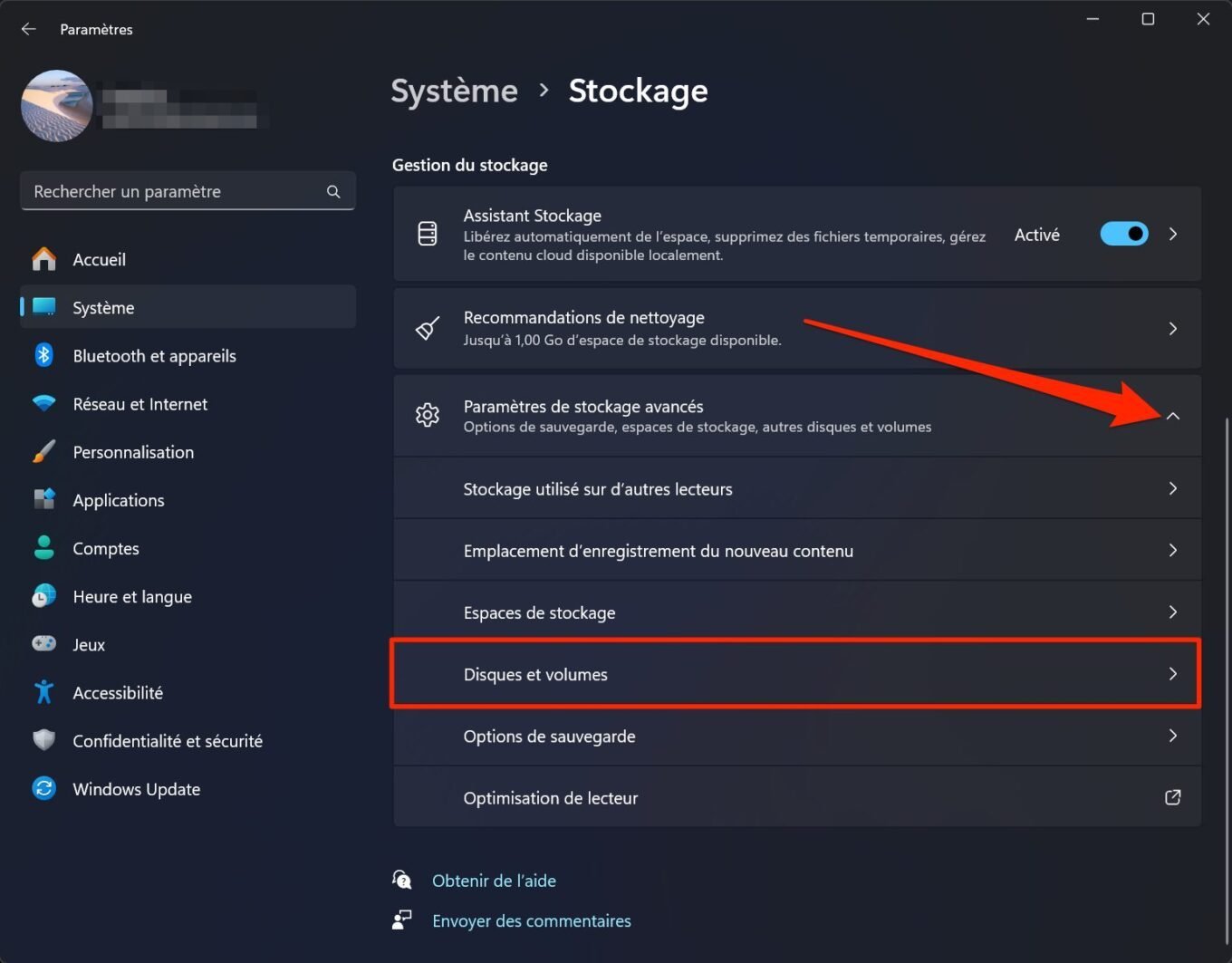Minimize the Paramètres window
1232x963 pixels.
tap(1093, 19)
